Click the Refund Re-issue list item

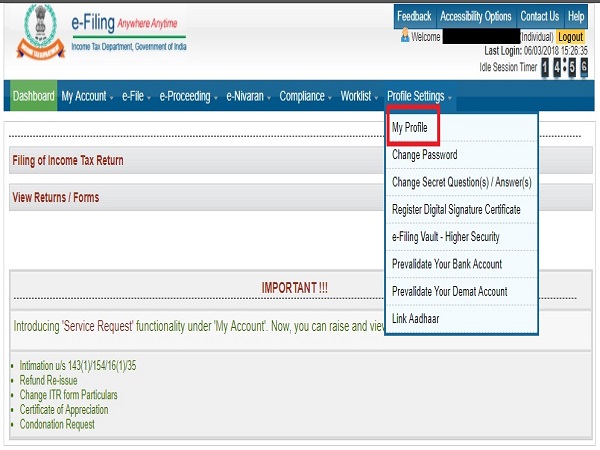(49, 380)
